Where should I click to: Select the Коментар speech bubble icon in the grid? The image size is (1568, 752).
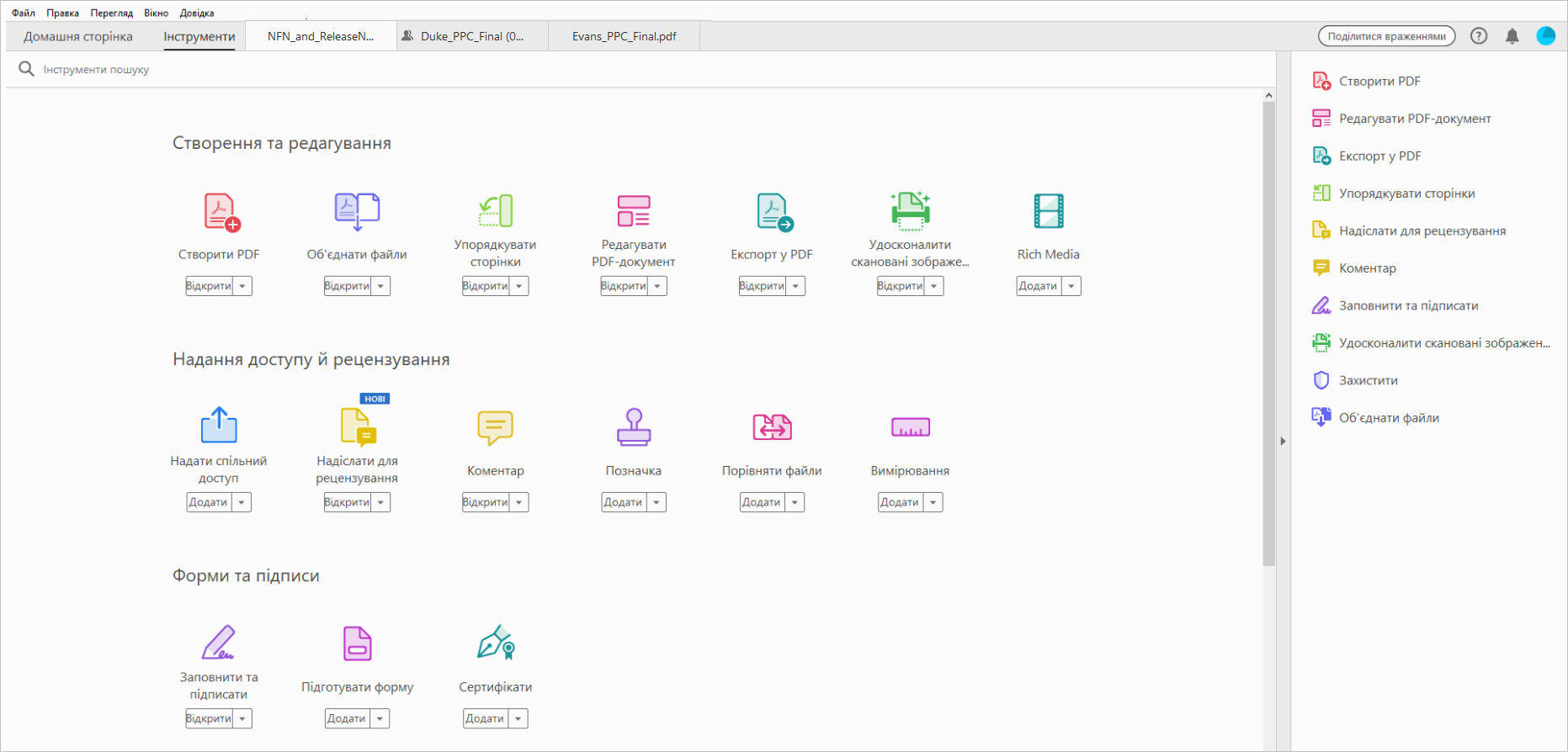[x=495, y=428]
